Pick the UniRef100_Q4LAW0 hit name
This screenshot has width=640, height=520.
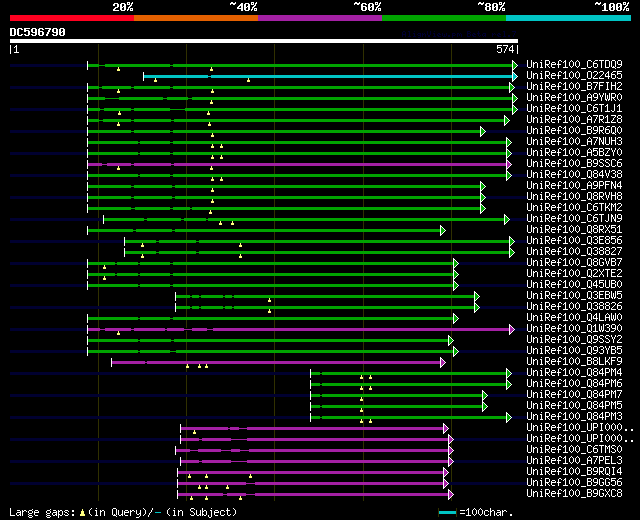pos(574,318)
